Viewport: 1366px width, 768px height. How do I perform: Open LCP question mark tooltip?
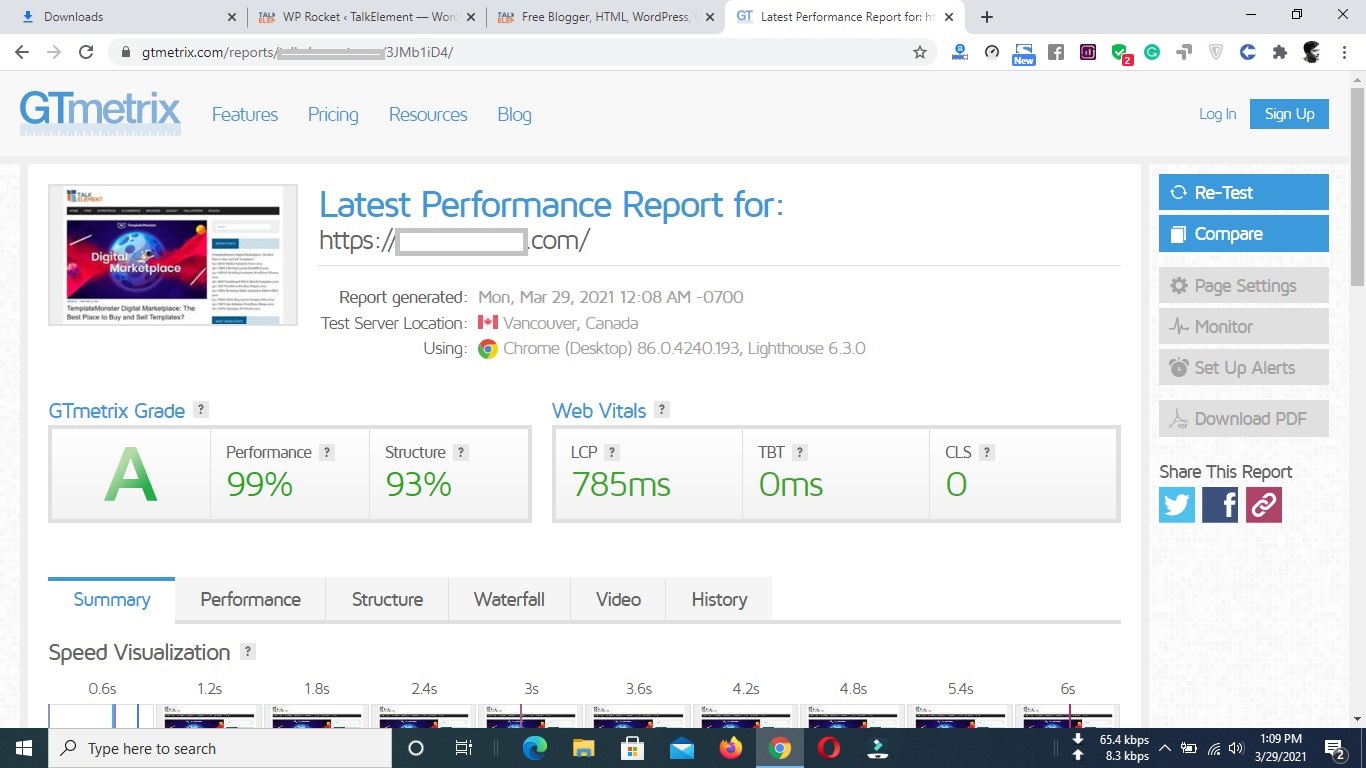click(612, 452)
